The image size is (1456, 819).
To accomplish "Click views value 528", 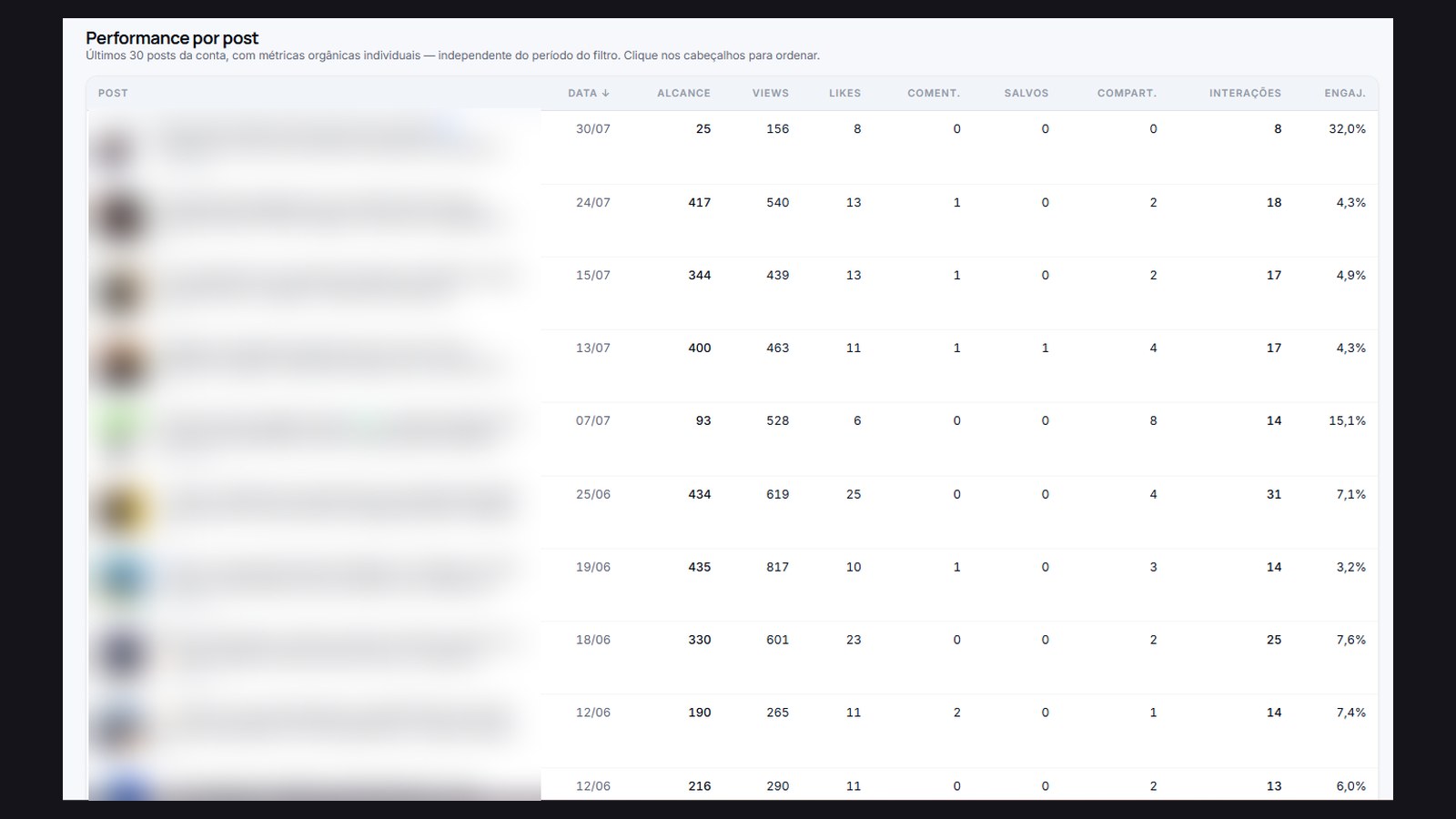I will pyautogui.click(x=778, y=420).
